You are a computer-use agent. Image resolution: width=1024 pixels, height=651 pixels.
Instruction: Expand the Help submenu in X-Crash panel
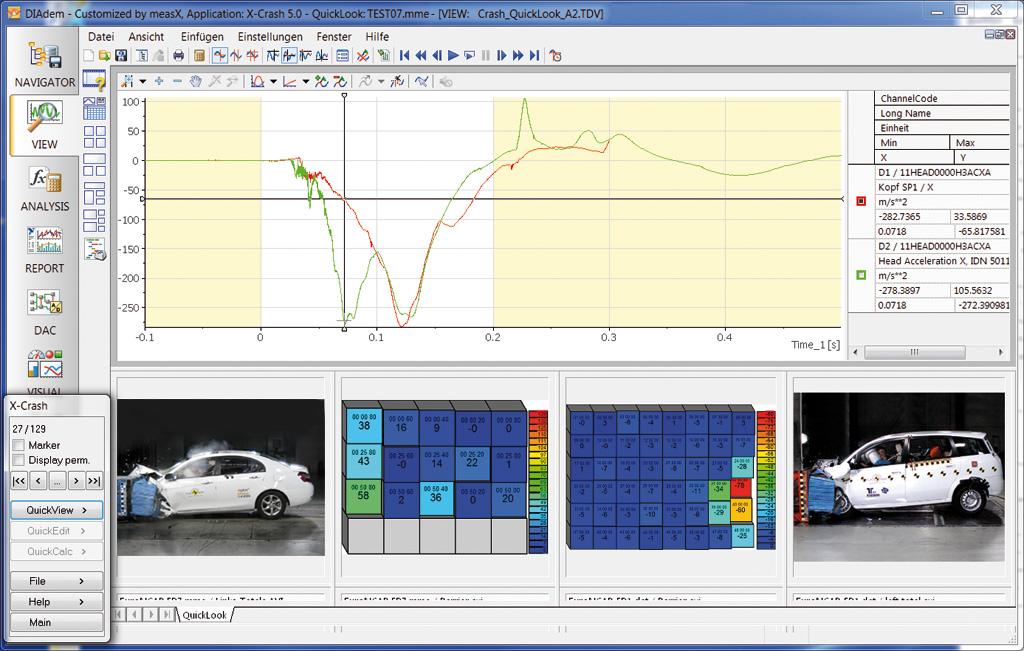pyautogui.click(x=57, y=601)
